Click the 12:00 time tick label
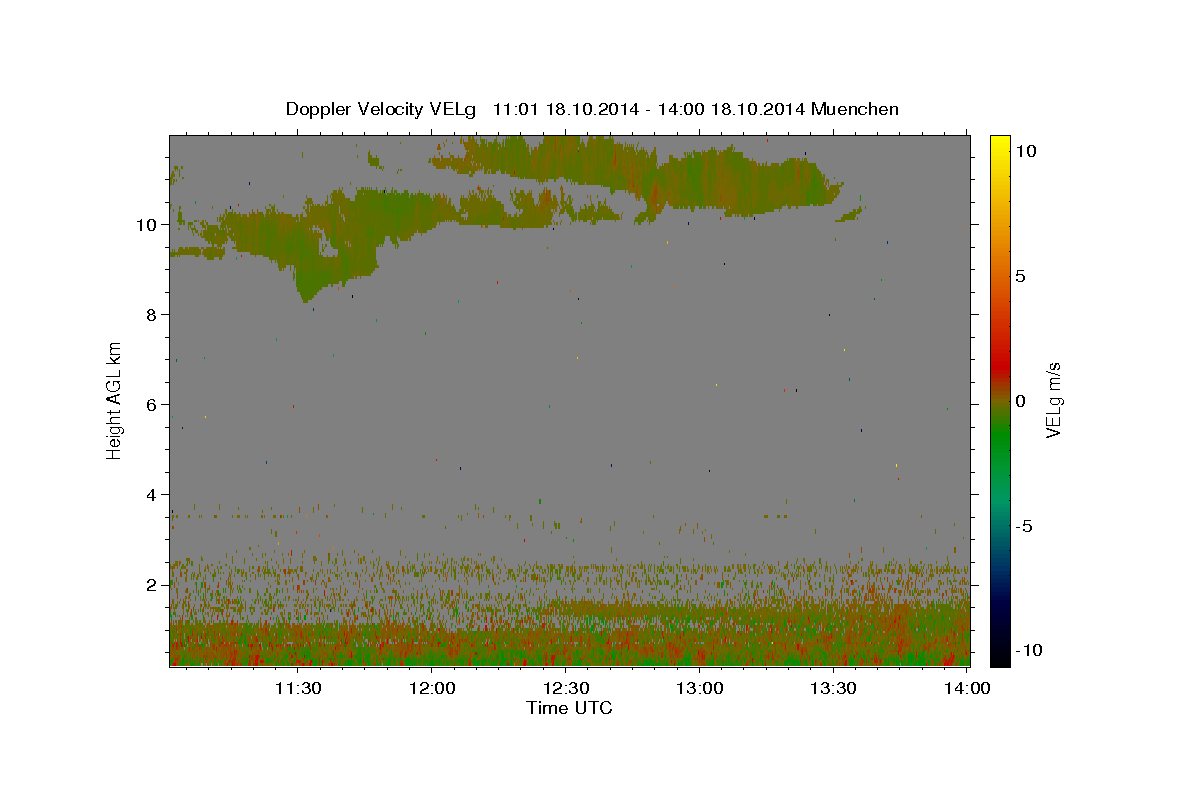This screenshot has height=800, width=1200. [x=432, y=688]
